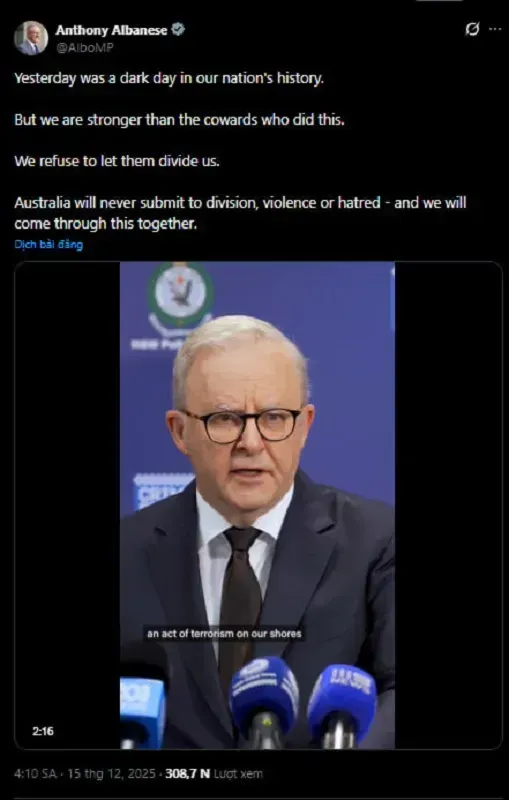Click the 'an act of terrorism' video caption

(224, 634)
